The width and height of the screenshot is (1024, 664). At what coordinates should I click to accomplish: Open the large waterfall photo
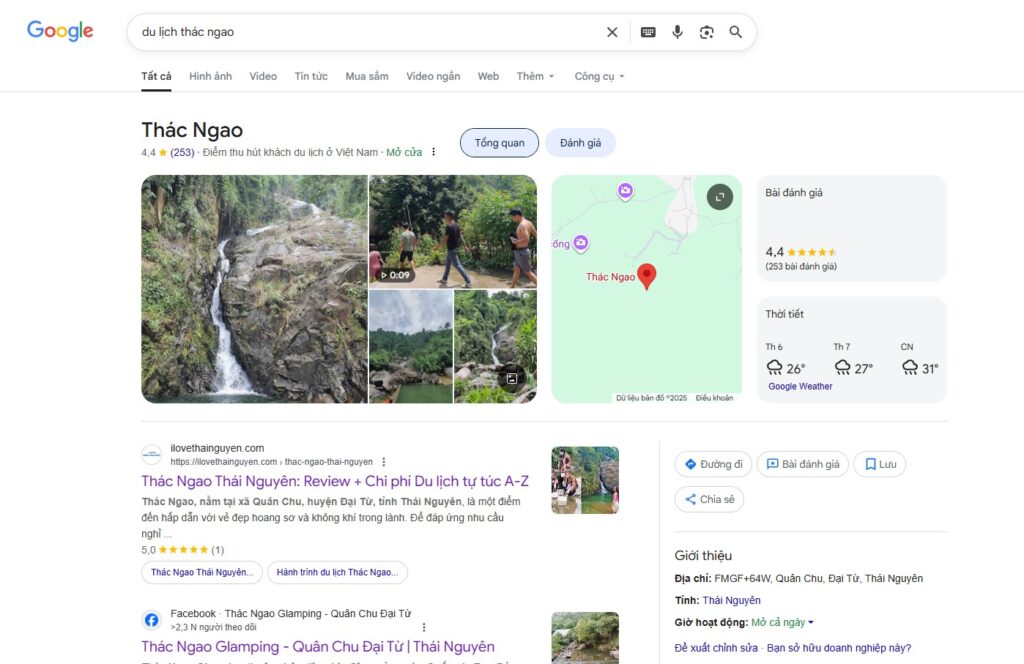(254, 289)
